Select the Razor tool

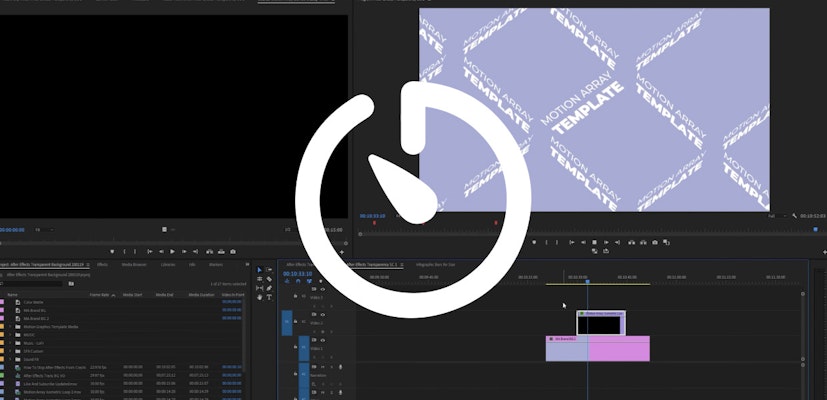(270, 279)
